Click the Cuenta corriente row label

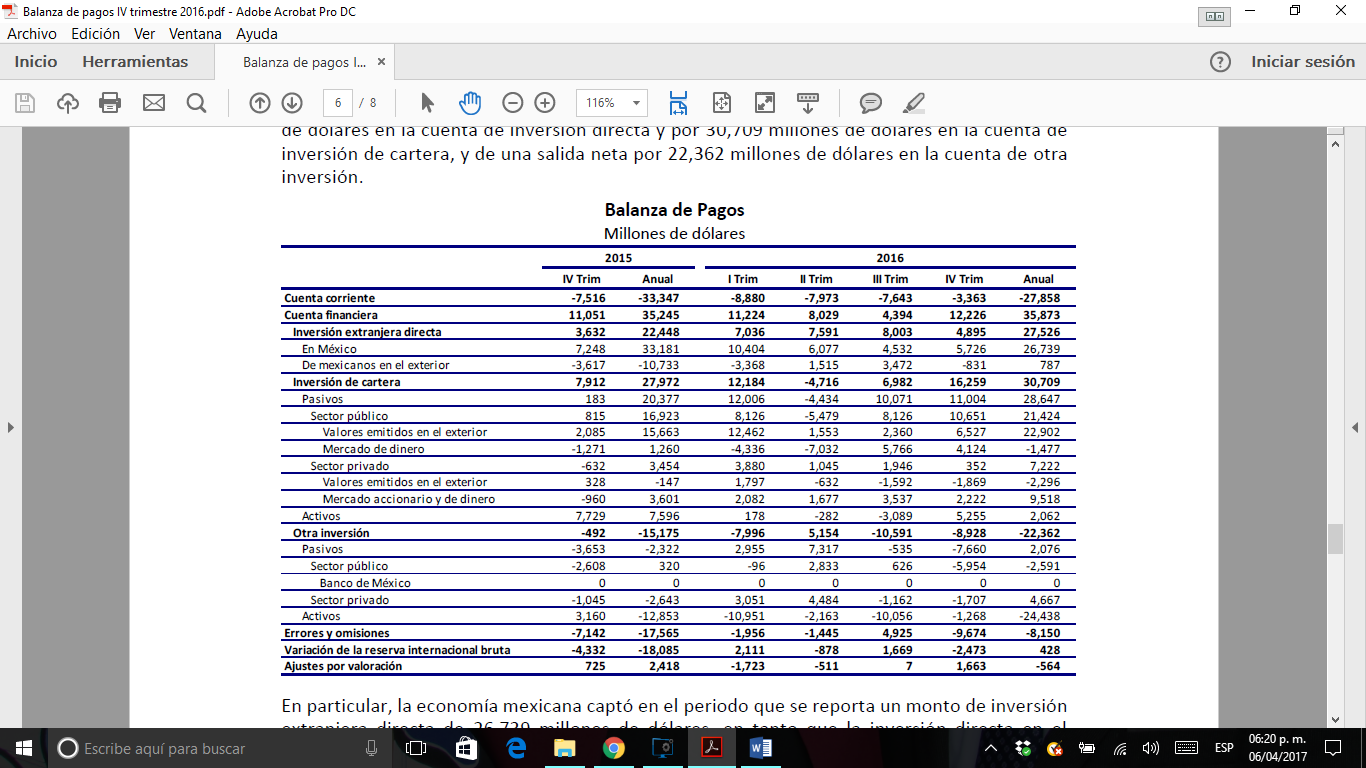click(x=330, y=298)
